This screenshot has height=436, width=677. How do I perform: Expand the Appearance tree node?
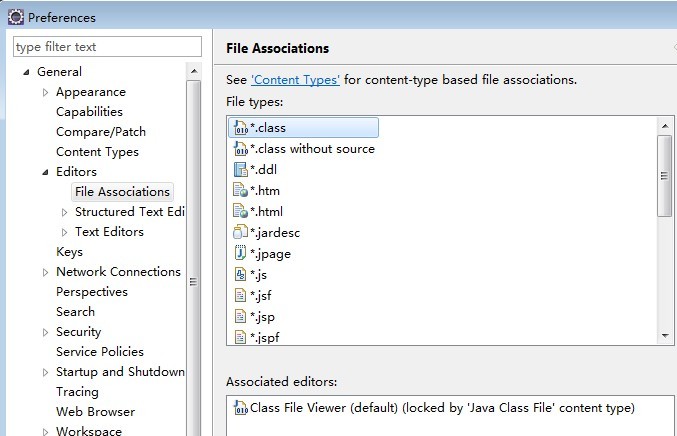point(45,92)
